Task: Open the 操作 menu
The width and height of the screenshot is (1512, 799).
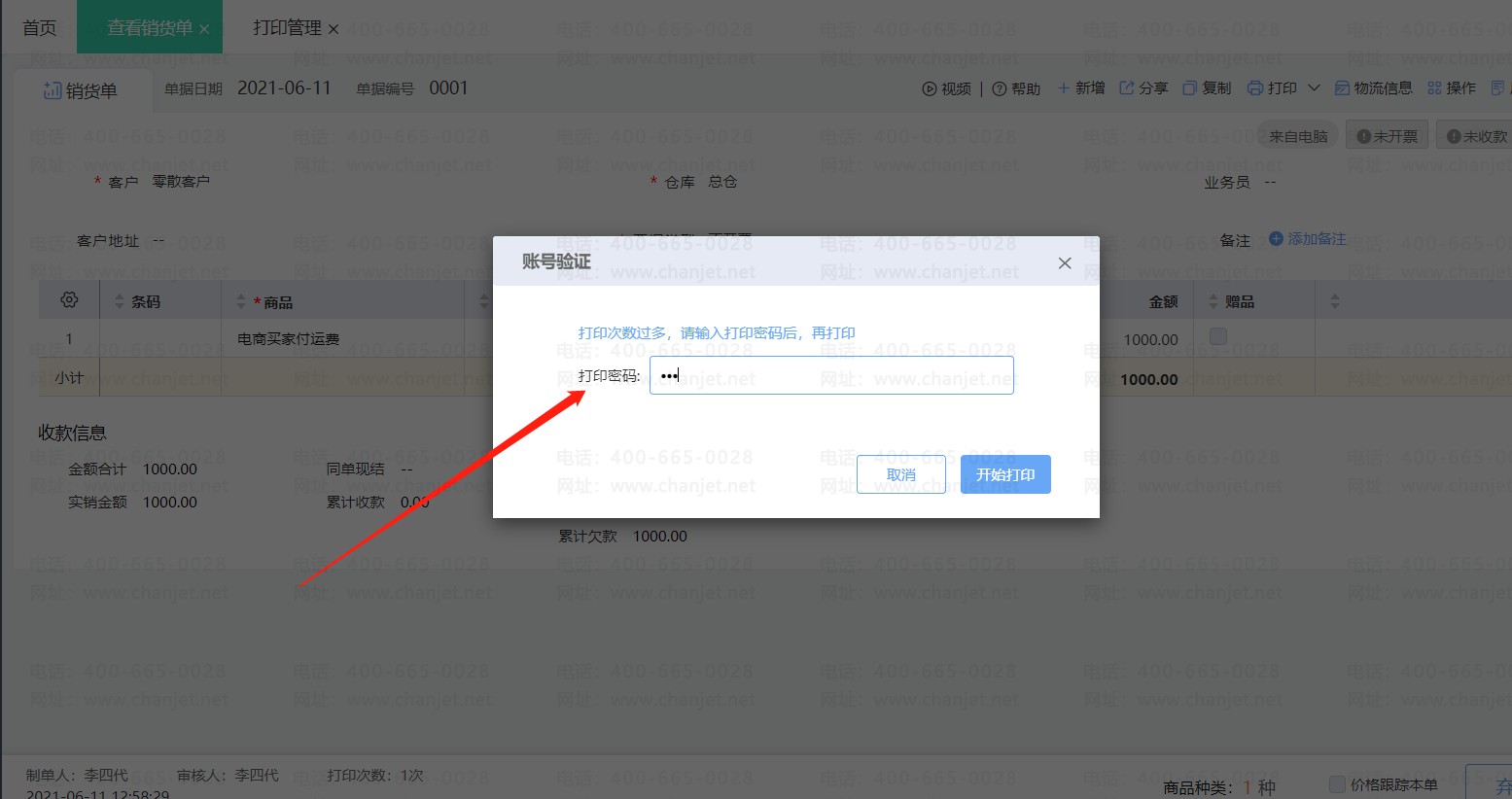Action: tap(1452, 87)
